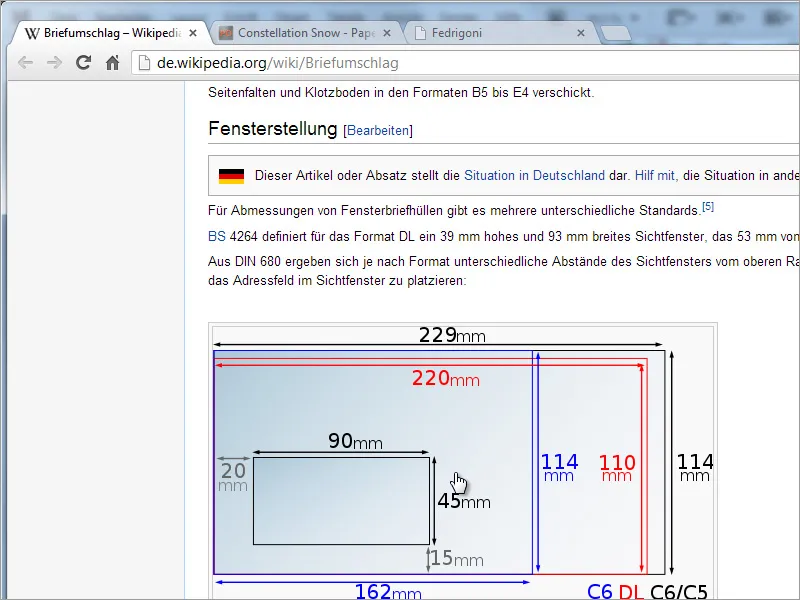Click the Fensterstellung section heading
Image resolution: width=800 pixels, height=600 pixels.
click(x=272, y=129)
